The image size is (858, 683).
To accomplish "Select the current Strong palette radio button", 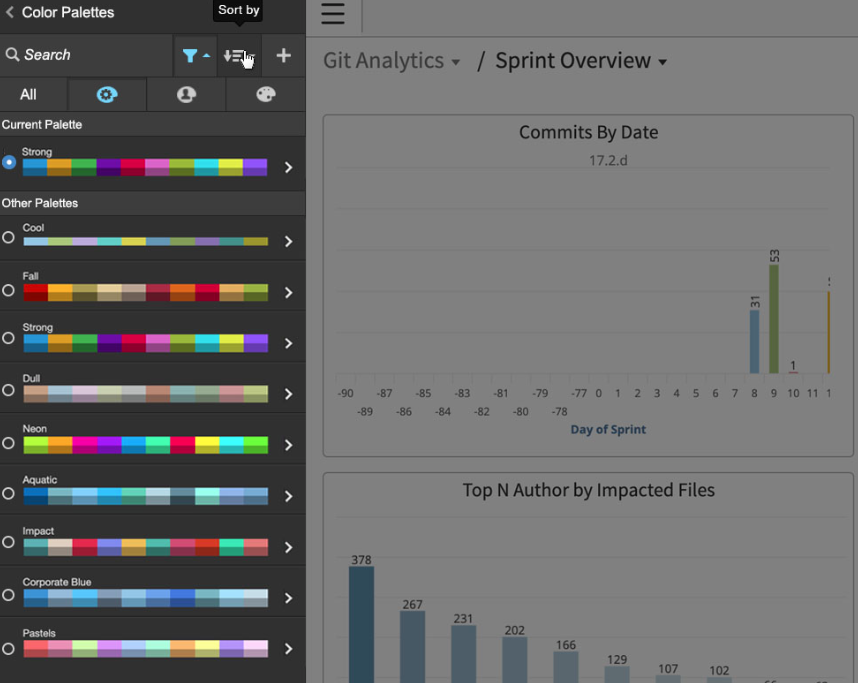I will point(9,163).
